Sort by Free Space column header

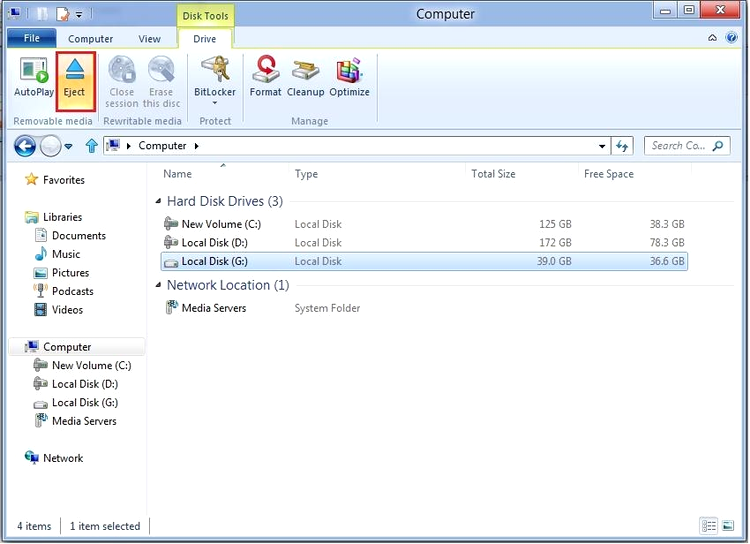point(608,174)
